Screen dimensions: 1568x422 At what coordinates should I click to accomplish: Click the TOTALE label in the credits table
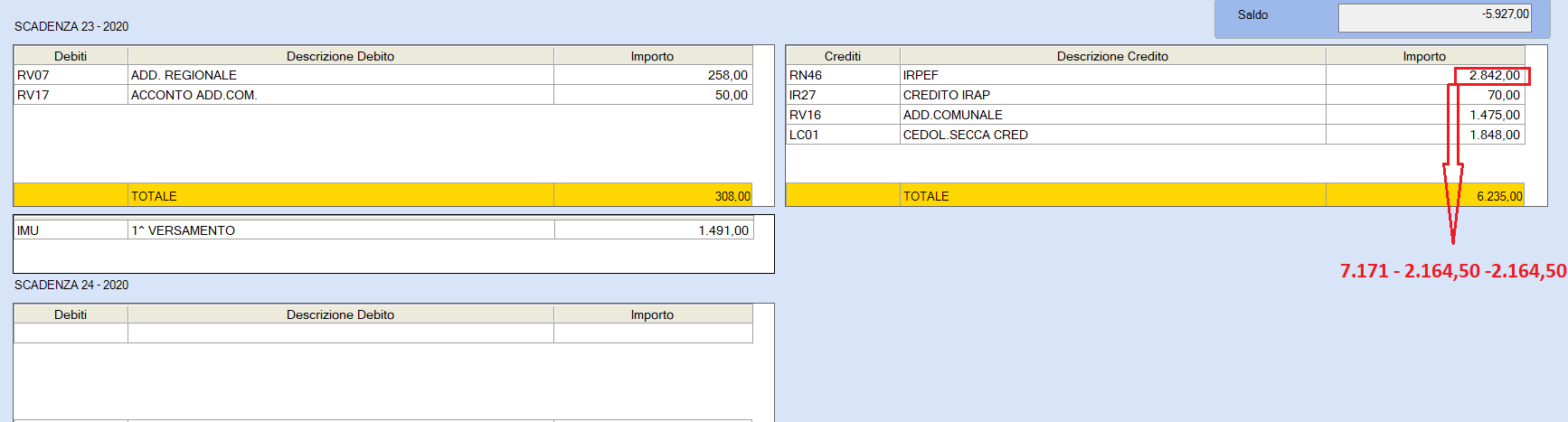pos(926,196)
